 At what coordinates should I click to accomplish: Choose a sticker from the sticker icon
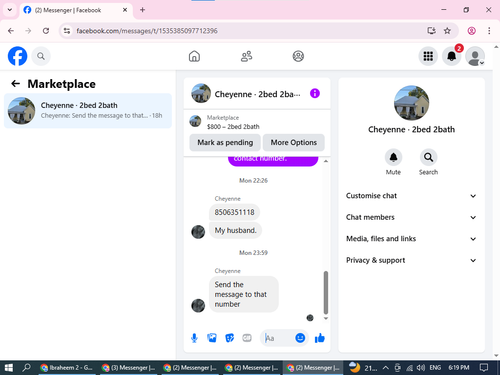(x=229, y=338)
